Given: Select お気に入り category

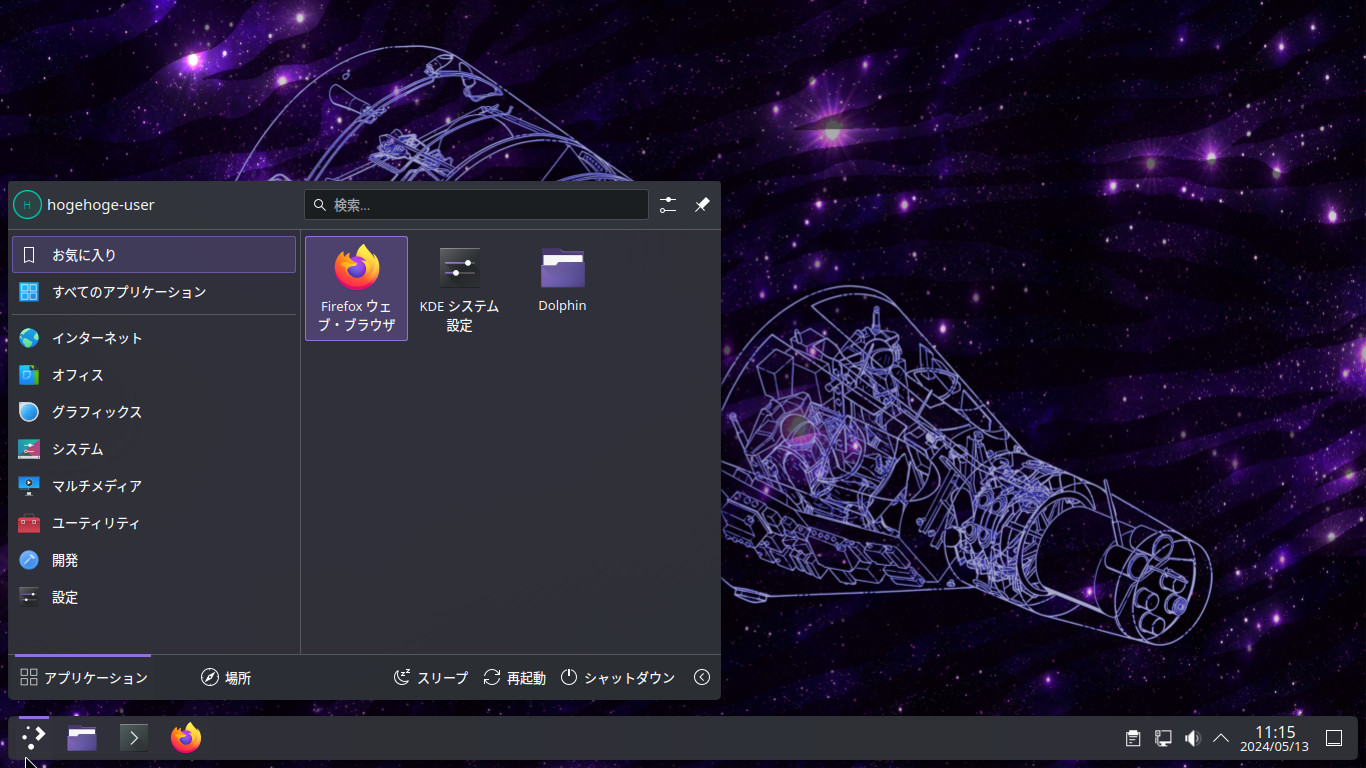Looking at the screenshot, I should 154,255.
